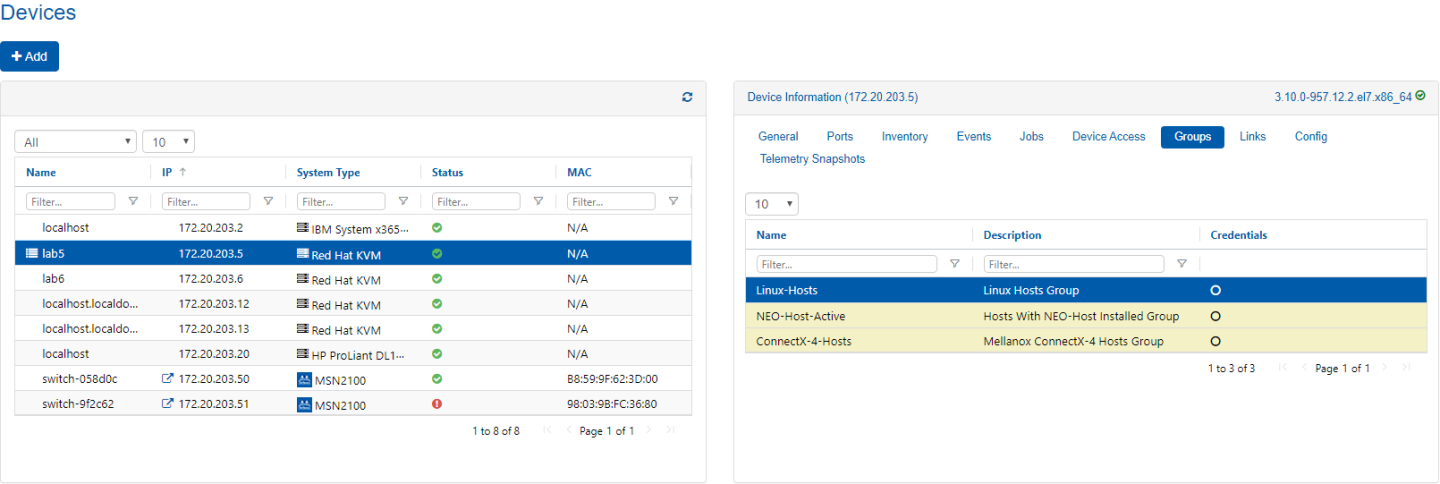Click the filter funnel icon for System Type column
The image size is (1440, 484).
coord(403,202)
